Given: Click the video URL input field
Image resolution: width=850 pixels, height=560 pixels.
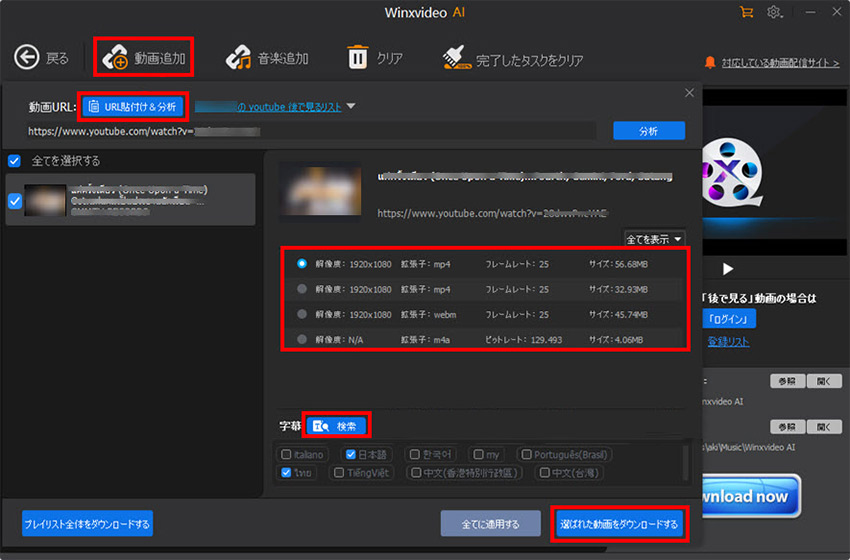Looking at the screenshot, I should pyautogui.click(x=312, y=131).
